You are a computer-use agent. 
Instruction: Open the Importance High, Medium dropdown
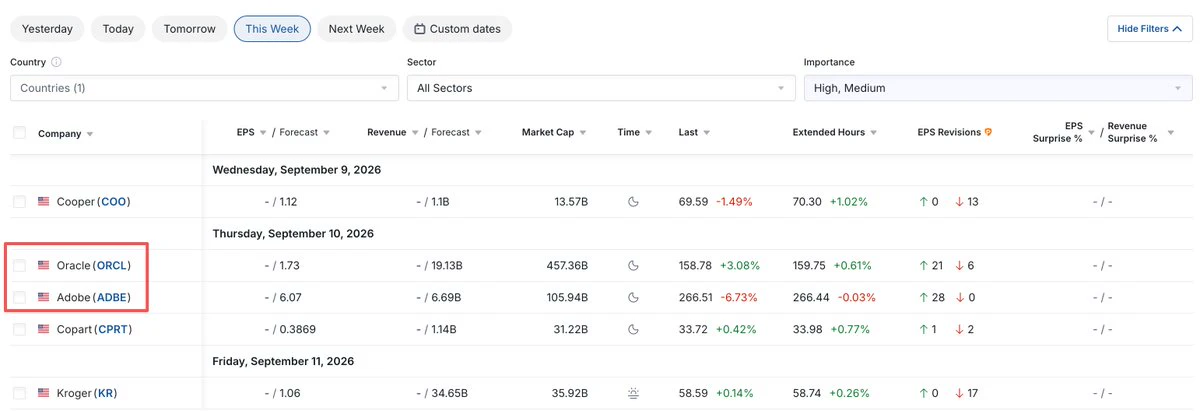pyautogui.click(x=998, y=88)
